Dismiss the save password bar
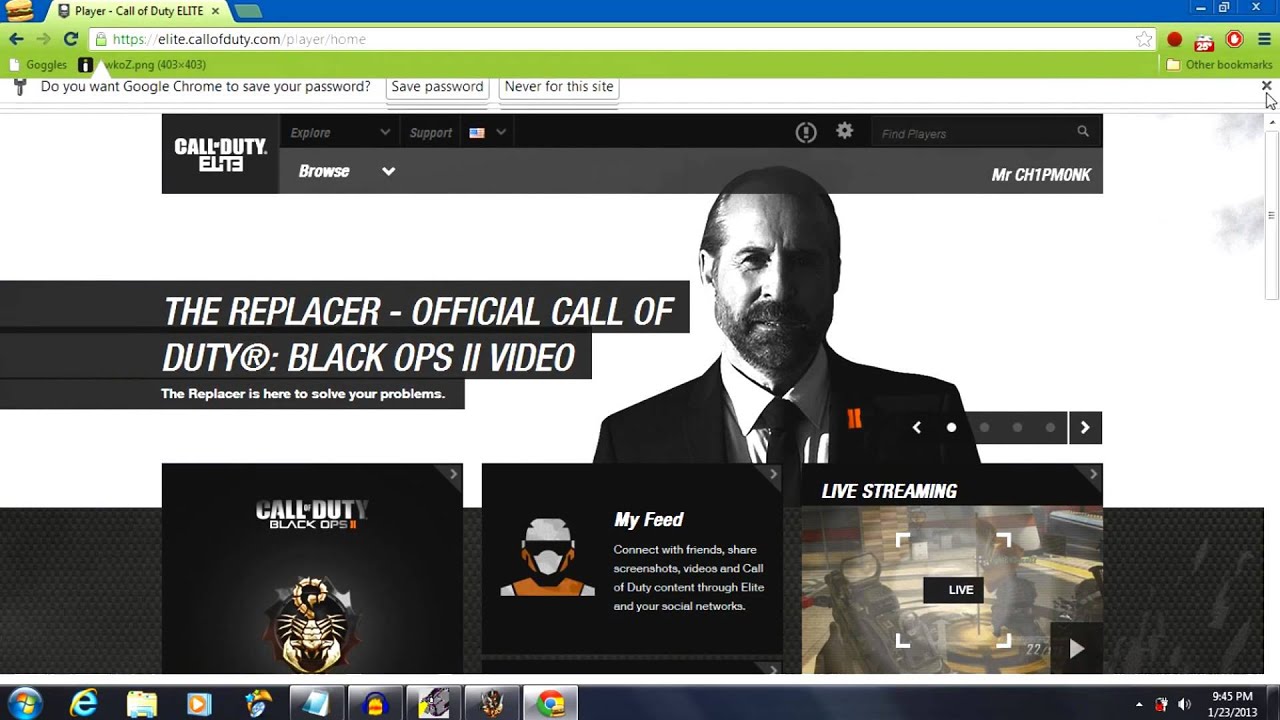This screenshot has width=1280, height=720. click(1266, 86)
